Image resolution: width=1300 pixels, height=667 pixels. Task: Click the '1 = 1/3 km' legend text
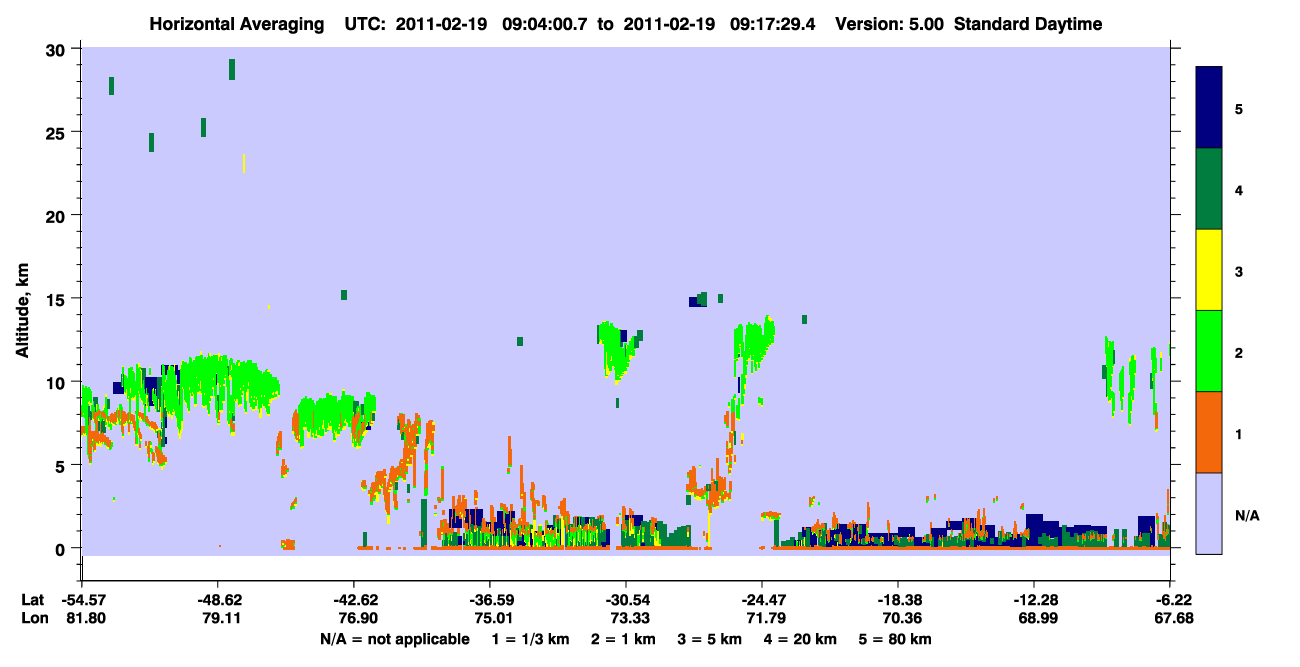click(x=530, y=639)
